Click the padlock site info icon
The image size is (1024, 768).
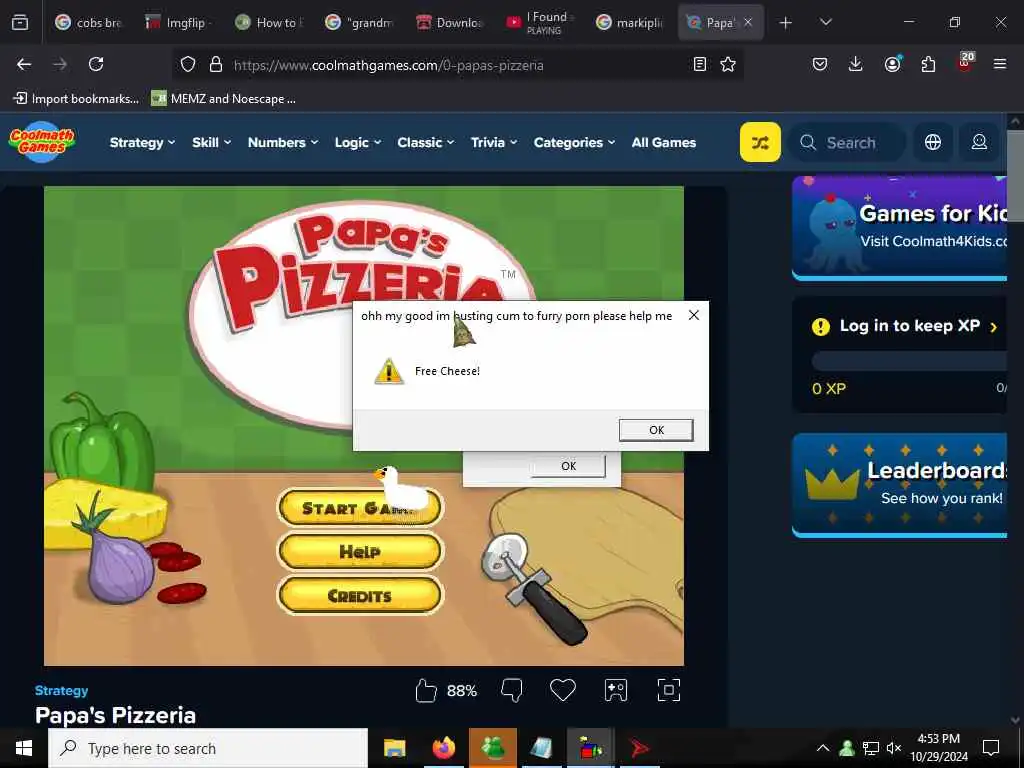216,65
